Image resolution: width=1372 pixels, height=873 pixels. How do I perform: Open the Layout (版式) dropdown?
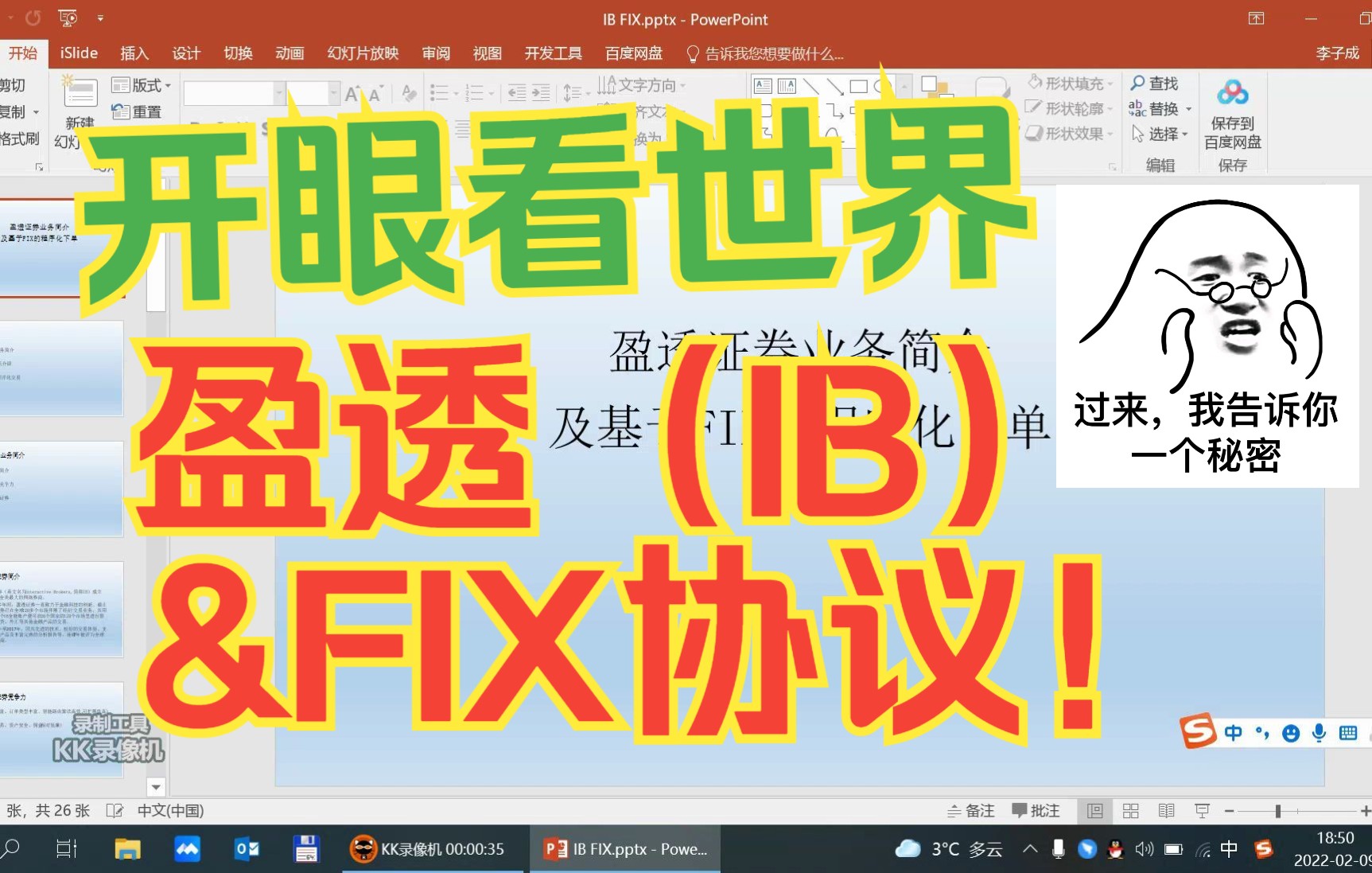(x=142, y=85)
